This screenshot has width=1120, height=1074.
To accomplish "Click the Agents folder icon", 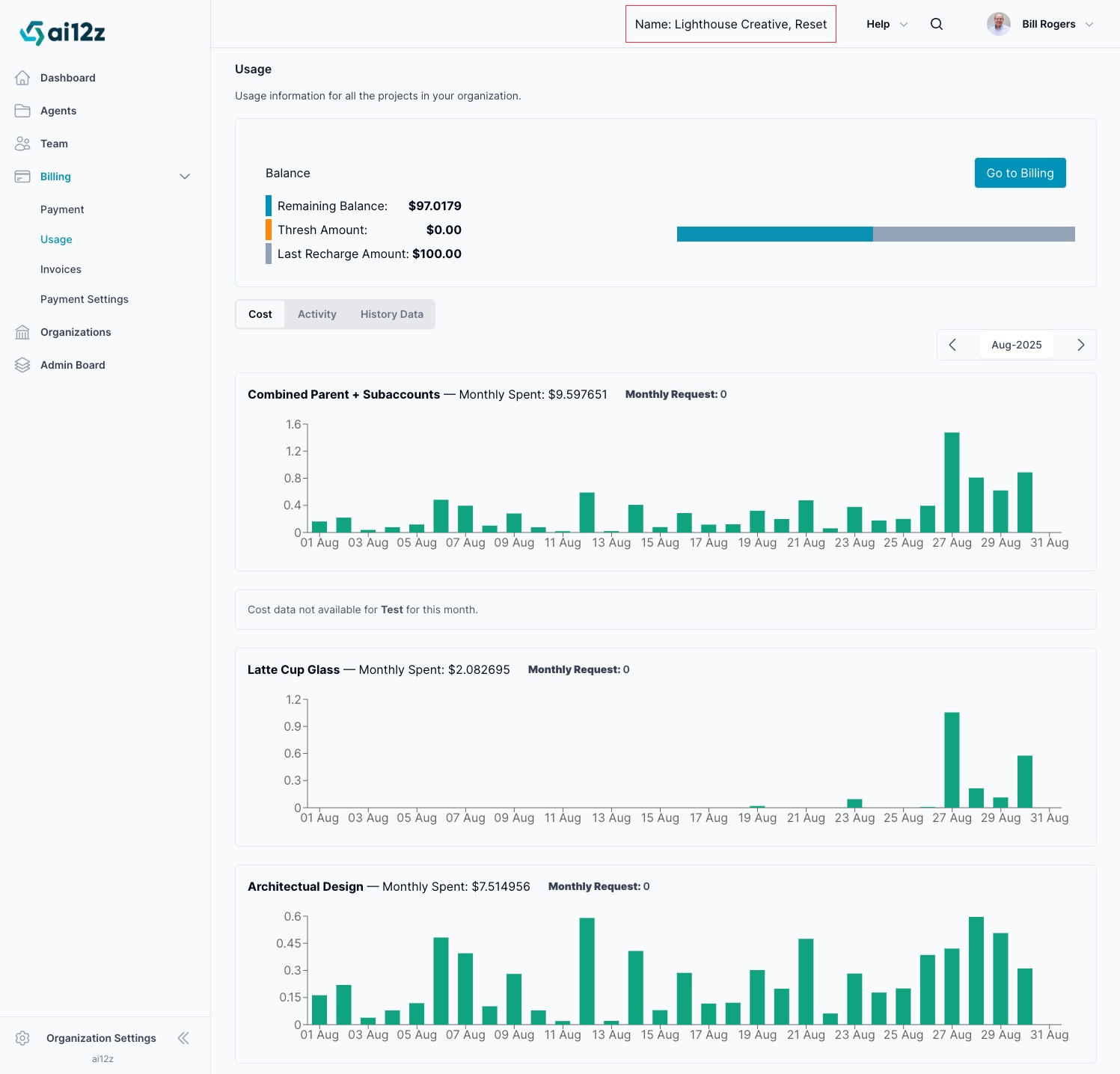I will (x=22, y=111).
